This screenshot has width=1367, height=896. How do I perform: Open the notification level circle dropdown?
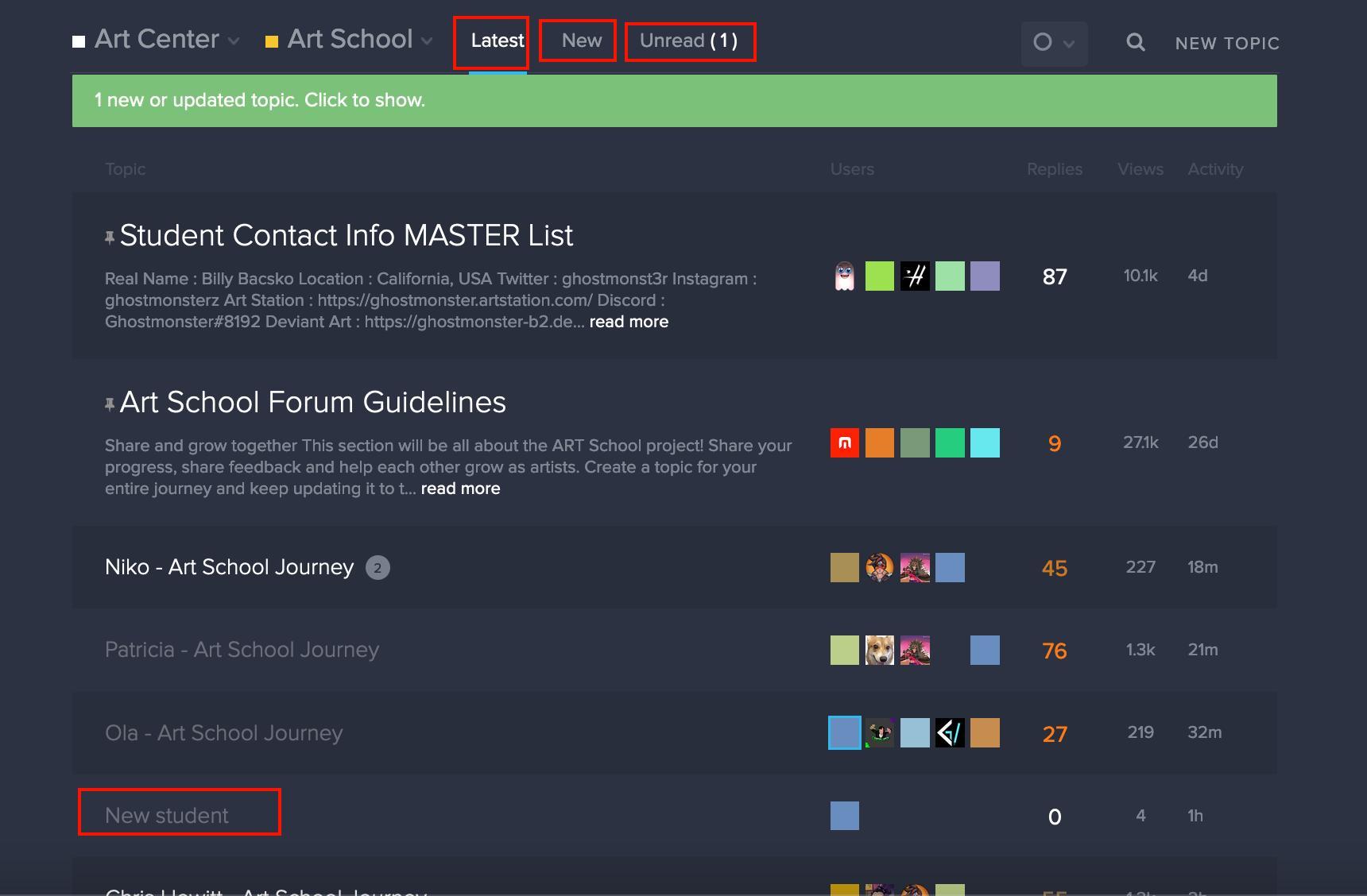click(x=1053, y=43)
